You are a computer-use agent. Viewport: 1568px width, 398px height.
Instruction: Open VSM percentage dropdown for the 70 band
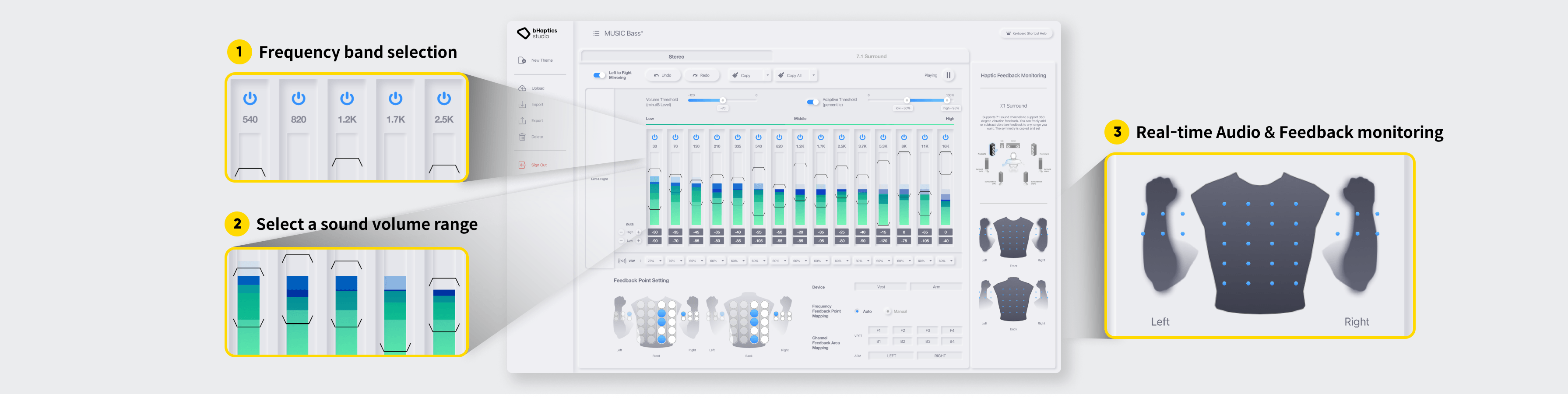[x=675, y=261]
